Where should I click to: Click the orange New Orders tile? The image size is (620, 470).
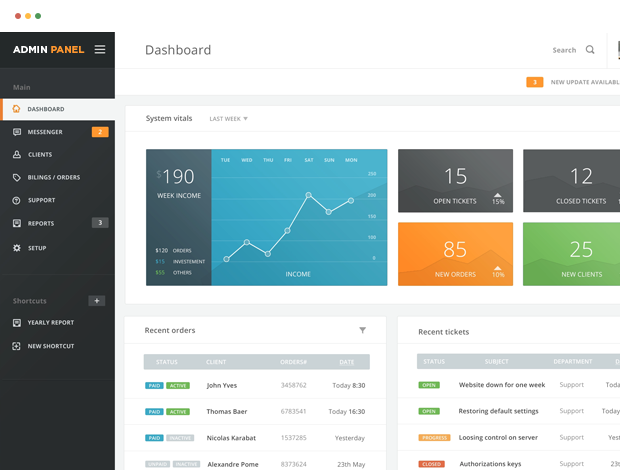pyautogui.click(x=455, y=254)
